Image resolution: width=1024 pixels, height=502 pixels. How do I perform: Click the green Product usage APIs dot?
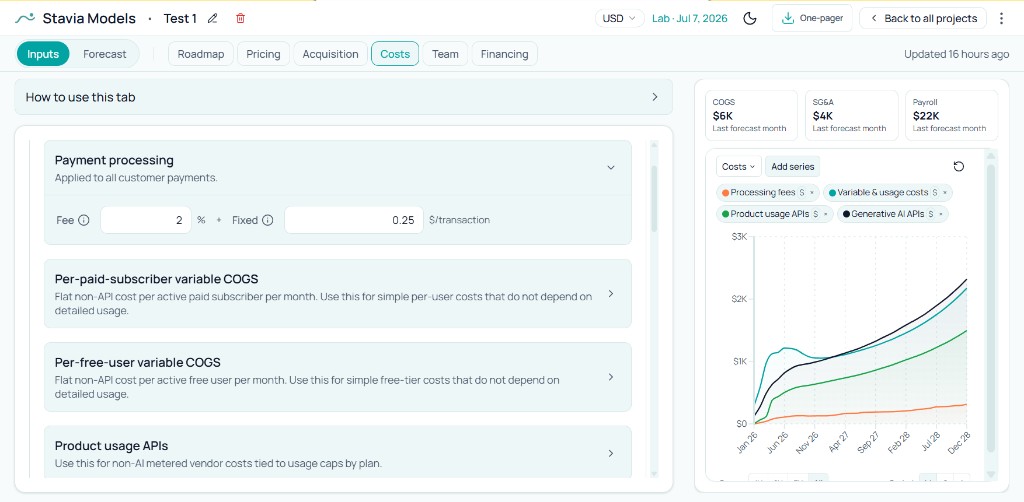(726, 213)
